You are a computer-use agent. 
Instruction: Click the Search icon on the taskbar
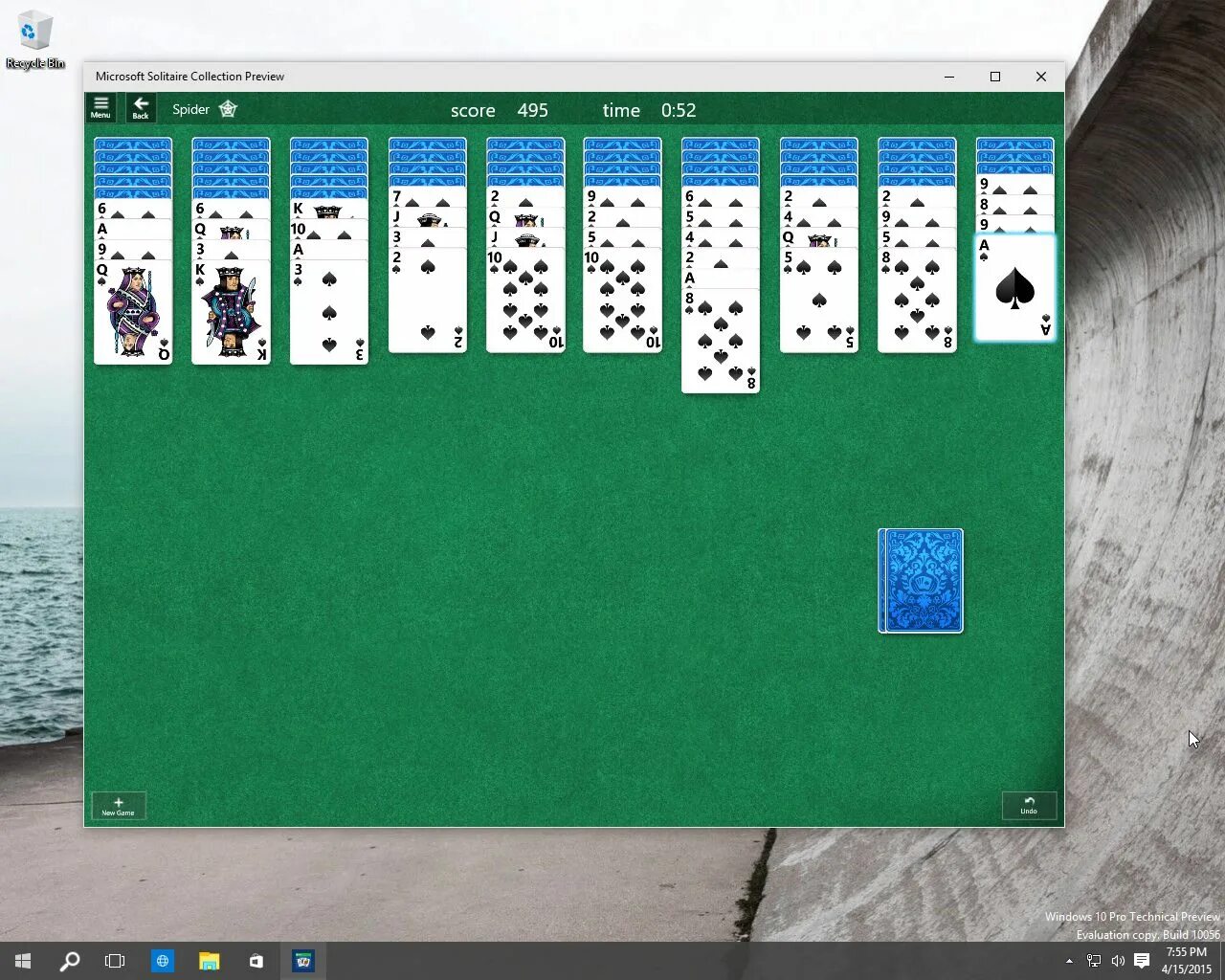[x=70, y=960]
